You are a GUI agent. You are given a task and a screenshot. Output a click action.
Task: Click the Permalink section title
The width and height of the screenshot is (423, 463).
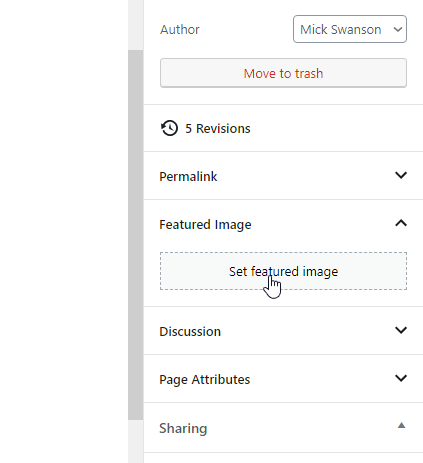click(x=188, y=177)
